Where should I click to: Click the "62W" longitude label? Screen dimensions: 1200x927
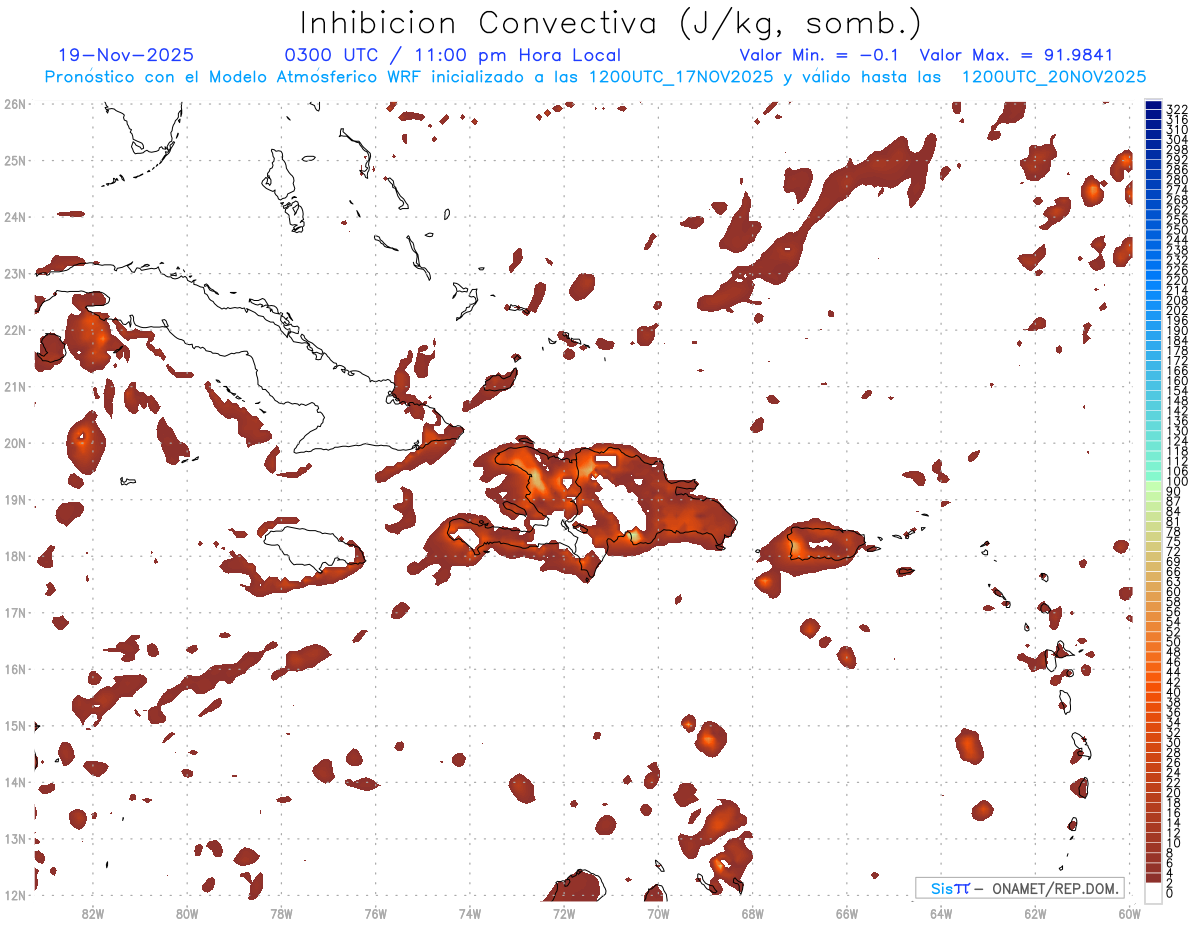1035,912
